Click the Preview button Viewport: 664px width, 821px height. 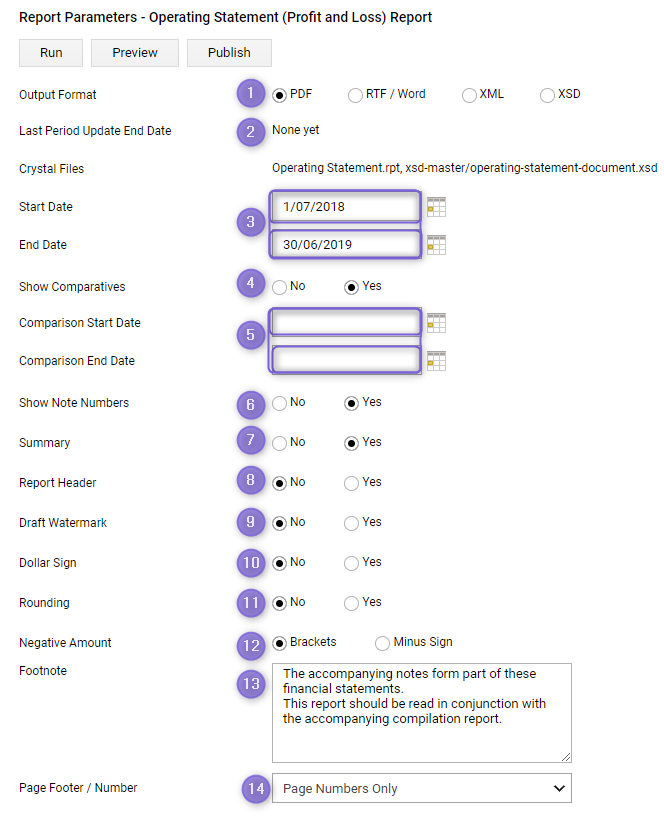pyautogui.click(x=135, y=53)
